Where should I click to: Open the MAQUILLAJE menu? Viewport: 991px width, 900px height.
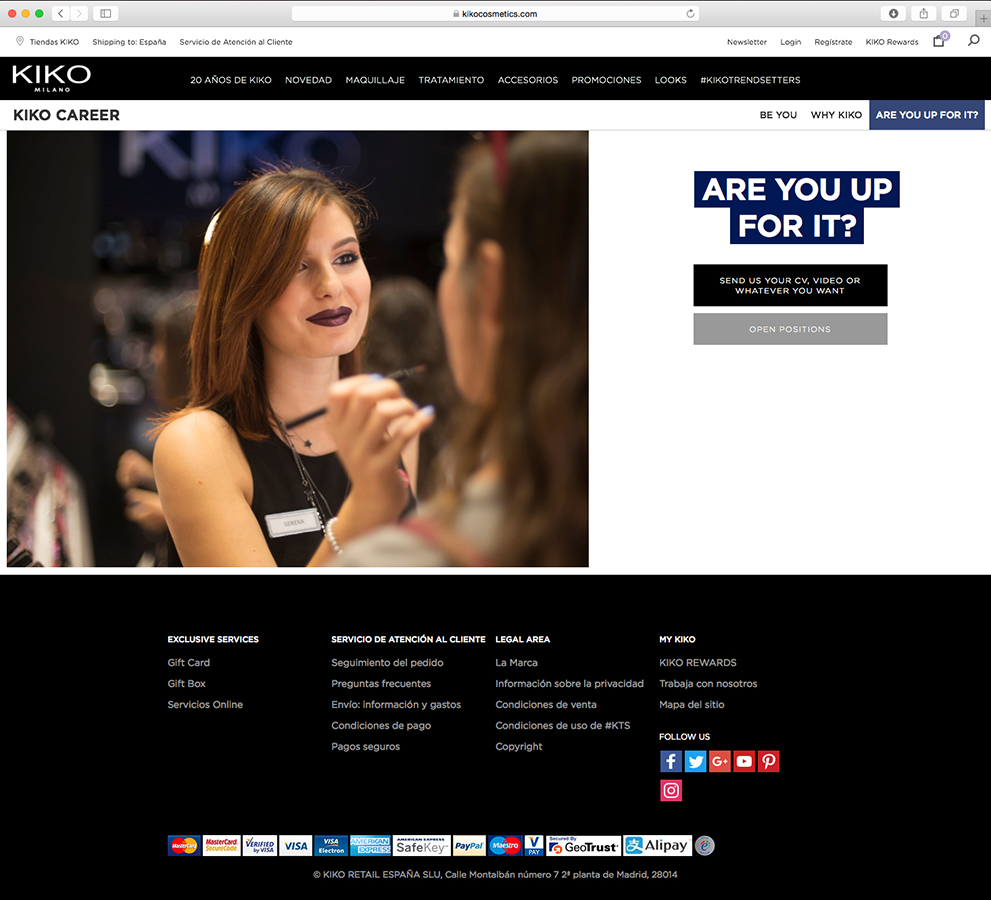[375, 80]
